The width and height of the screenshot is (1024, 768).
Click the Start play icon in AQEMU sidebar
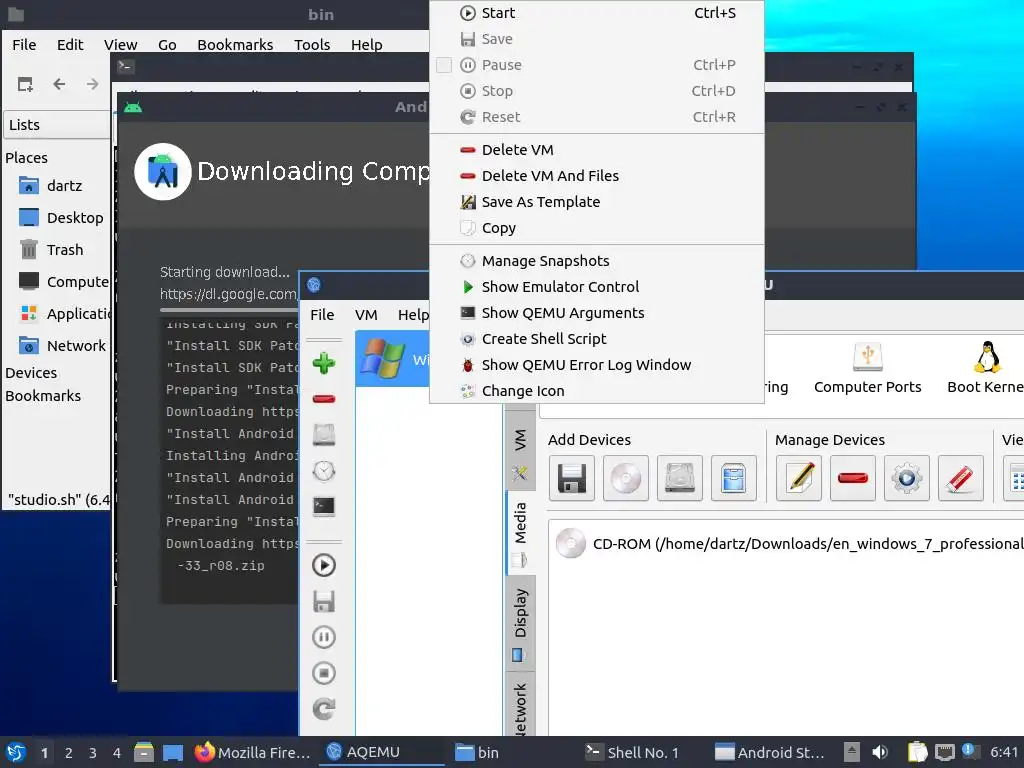click(x=324, y=566)
